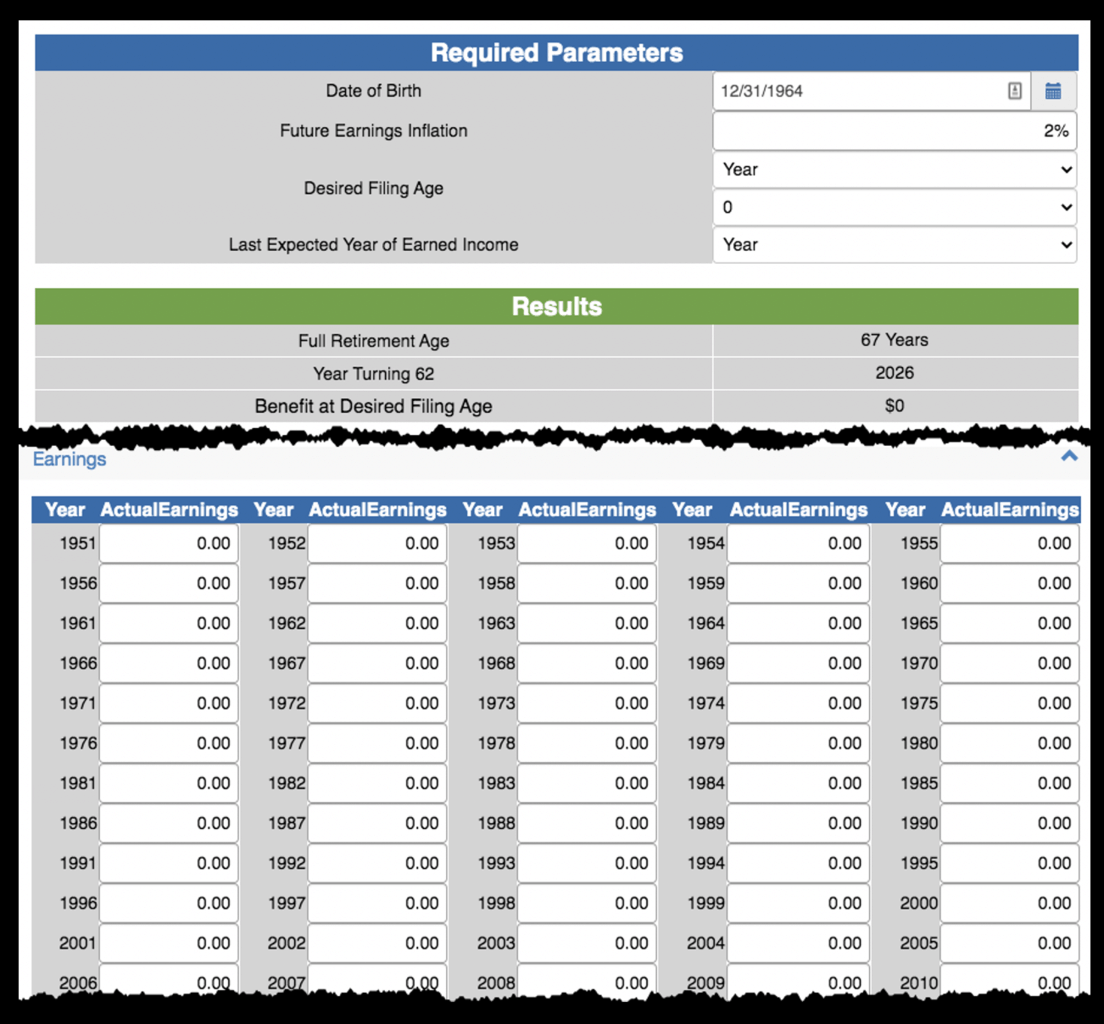This screenshot has height=1024, width=1104.
Task: Click the green Results header
Action: click(x=556, y=306)
